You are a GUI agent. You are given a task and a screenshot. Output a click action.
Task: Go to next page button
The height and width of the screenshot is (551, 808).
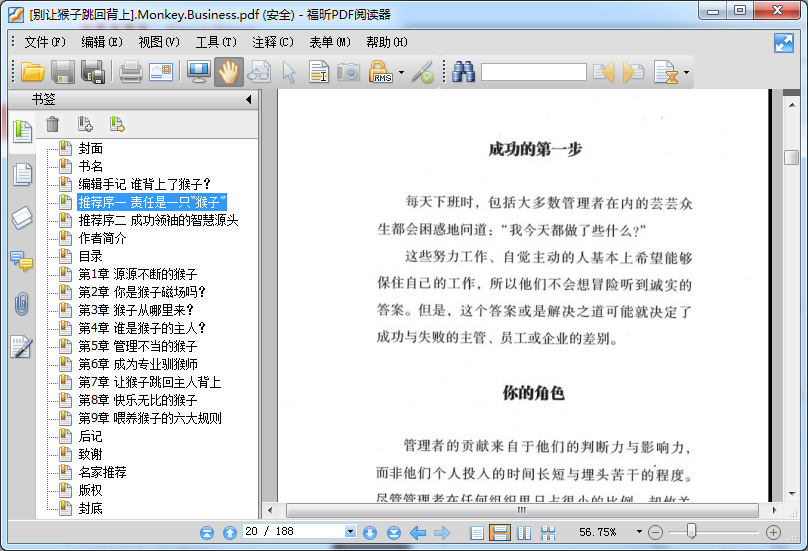(x=370, y=532)
